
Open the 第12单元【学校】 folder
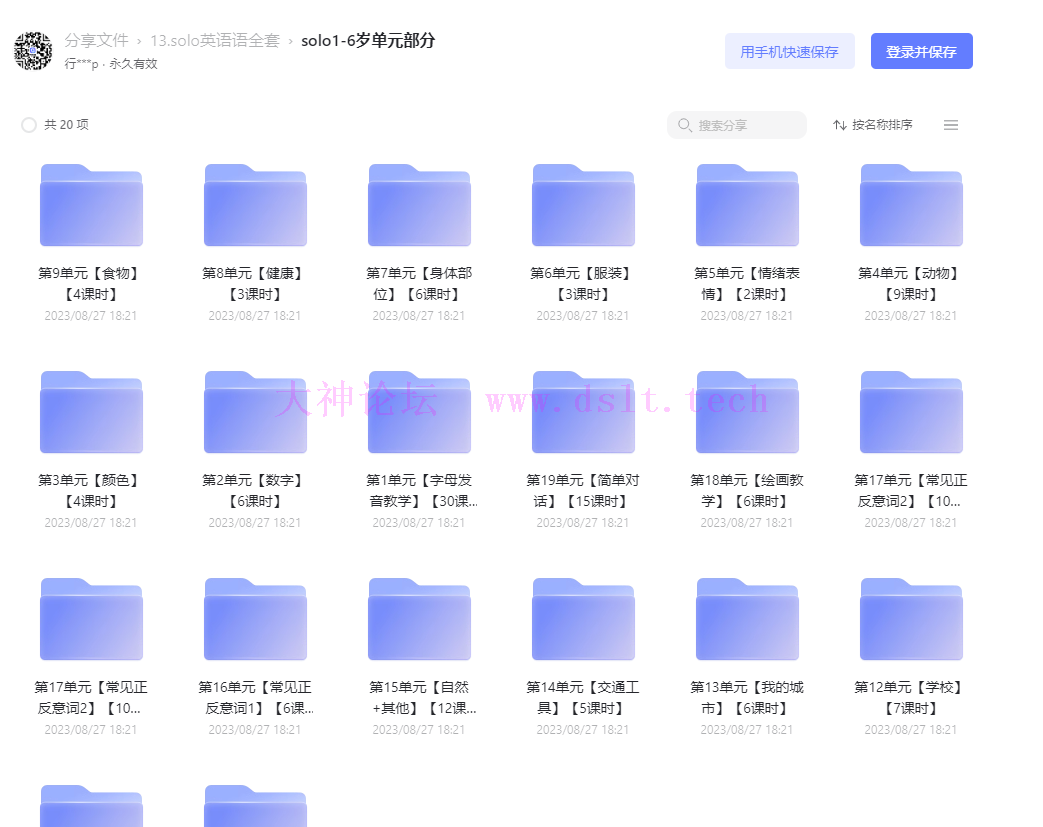coord(911,620)
